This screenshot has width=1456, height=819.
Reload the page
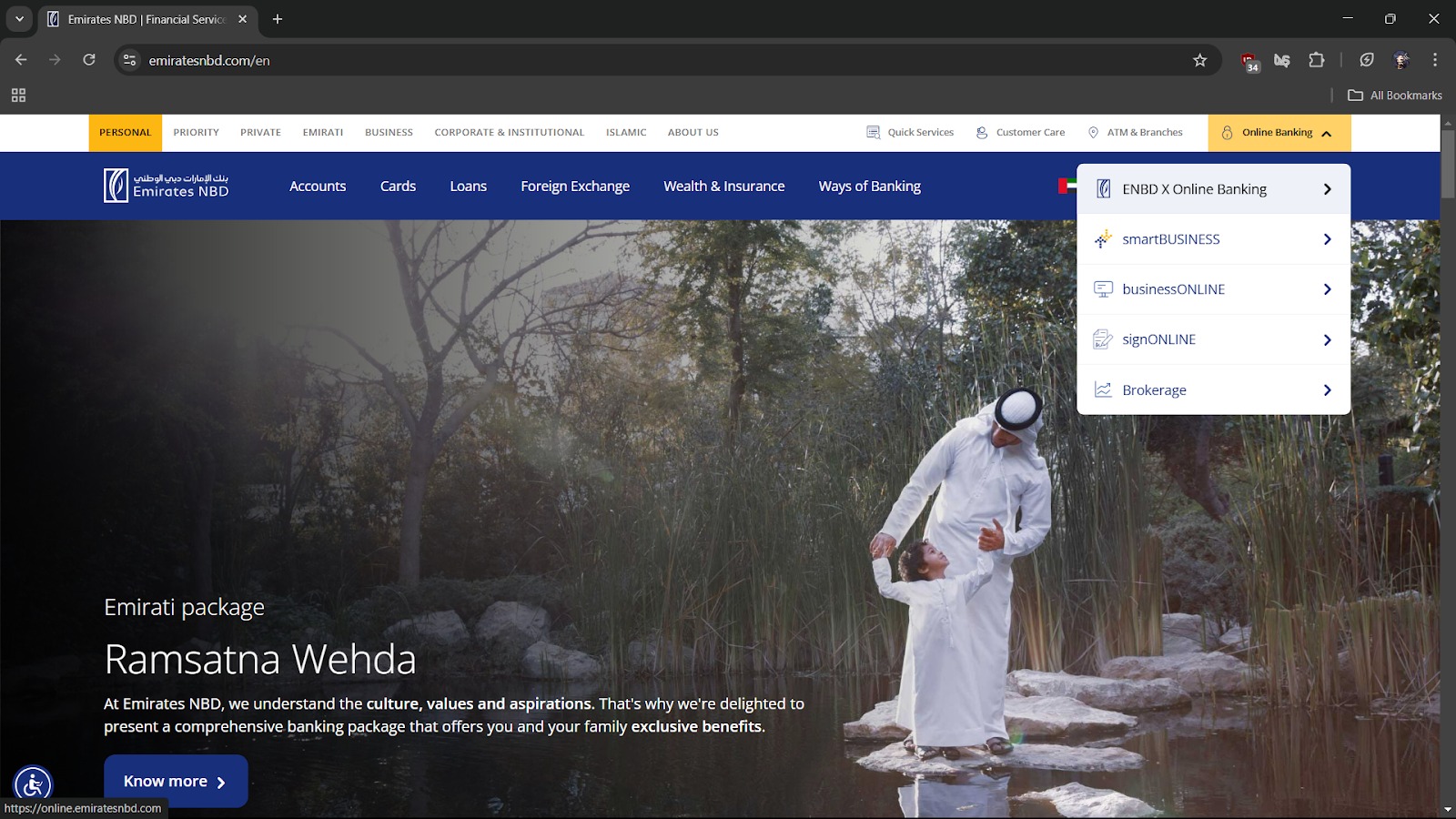(89, 60)
